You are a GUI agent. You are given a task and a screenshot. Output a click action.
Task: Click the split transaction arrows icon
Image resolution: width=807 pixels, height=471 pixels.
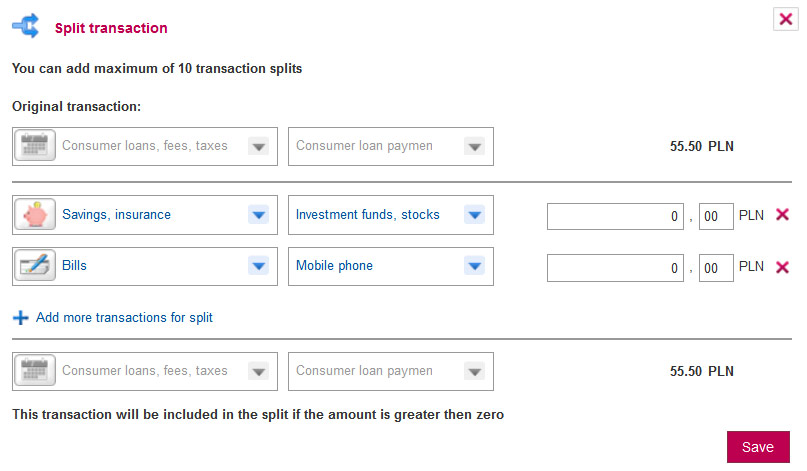pos(26,27)
